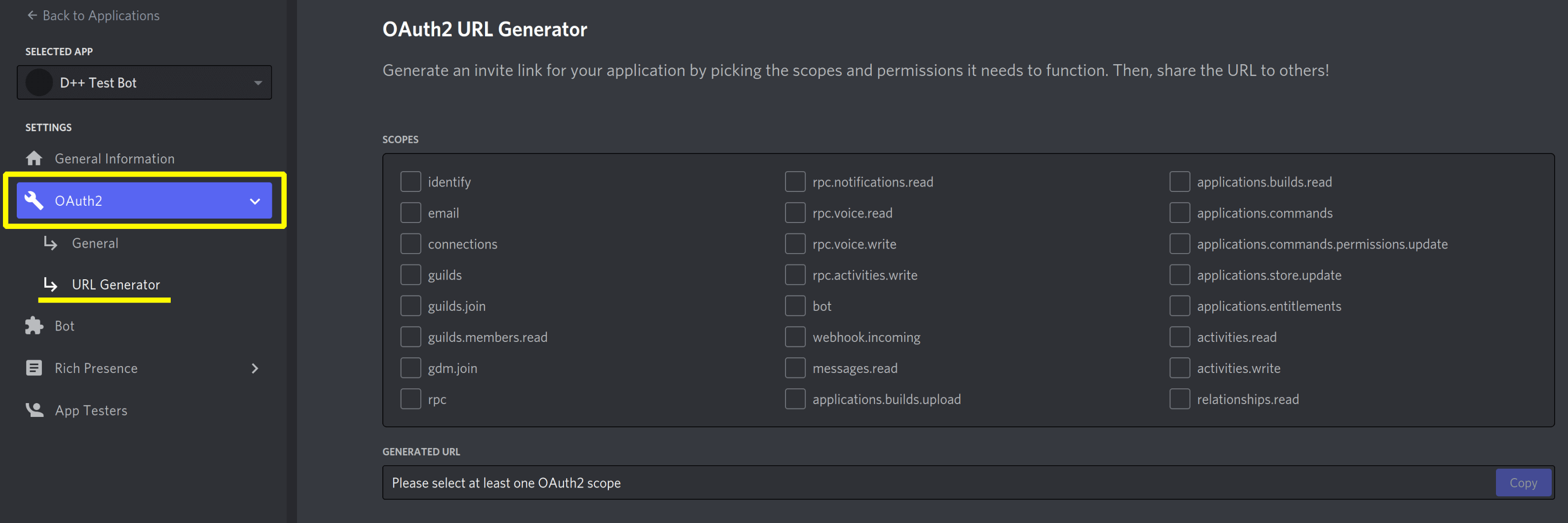Image resolution: width=1568 pixels, height=523 pixels.
Task: Click the wrench icon in OAuth2 item
Action: [x=34, y=200]
